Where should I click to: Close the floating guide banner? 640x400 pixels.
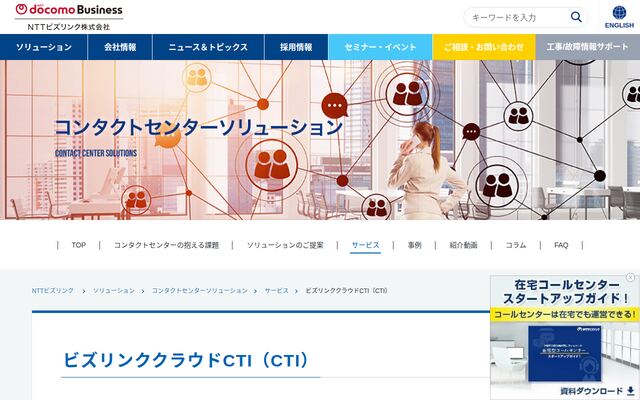(630, 278)
